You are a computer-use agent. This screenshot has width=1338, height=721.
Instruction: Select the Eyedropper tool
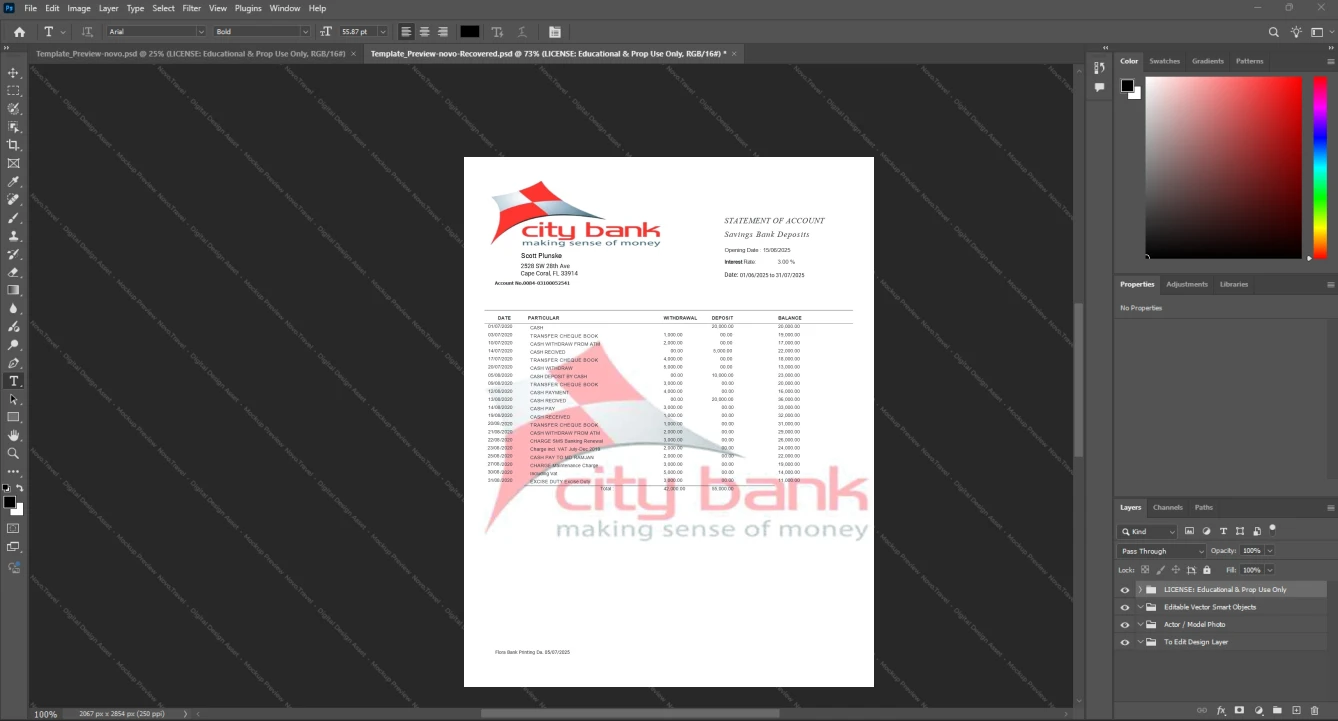pos(13,182)
